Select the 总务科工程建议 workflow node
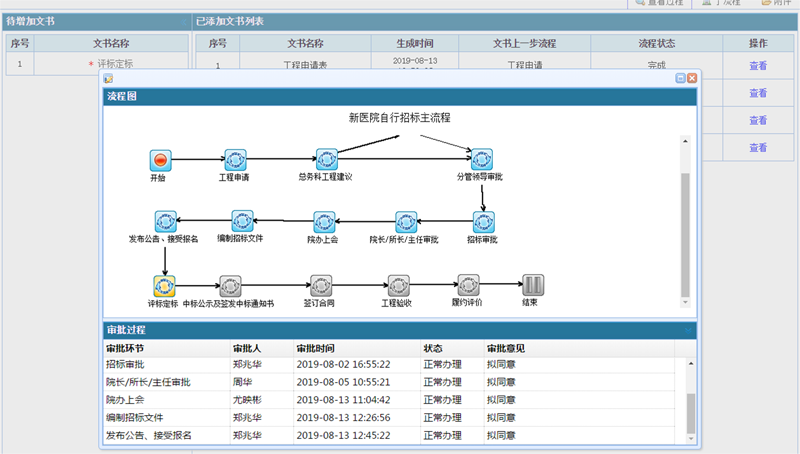The image size is (800, 454). pyautogui.click(x=327, y=159)
